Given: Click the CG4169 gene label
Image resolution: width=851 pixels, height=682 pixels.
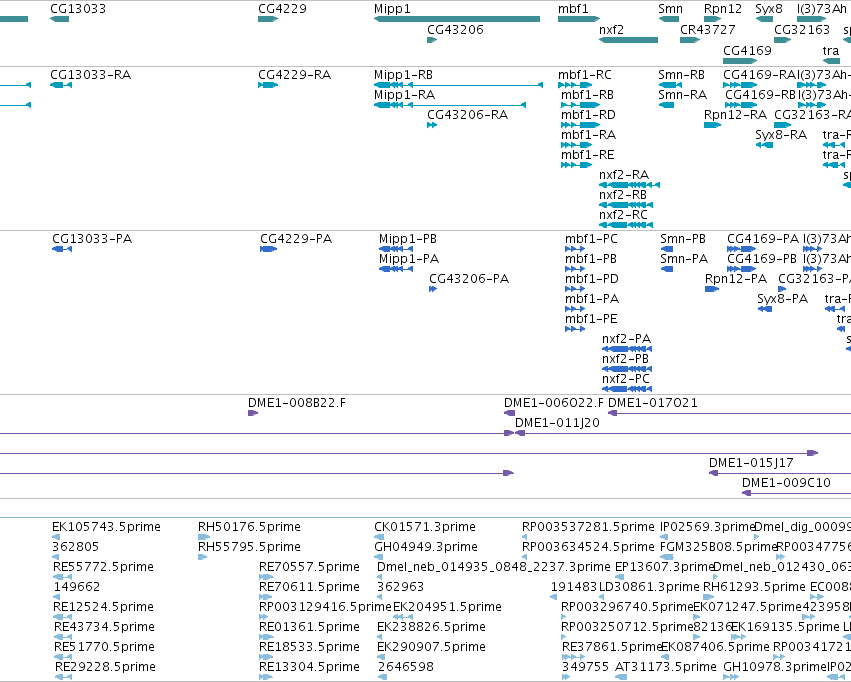Looking at the screenshot, I should pos(747,50).
